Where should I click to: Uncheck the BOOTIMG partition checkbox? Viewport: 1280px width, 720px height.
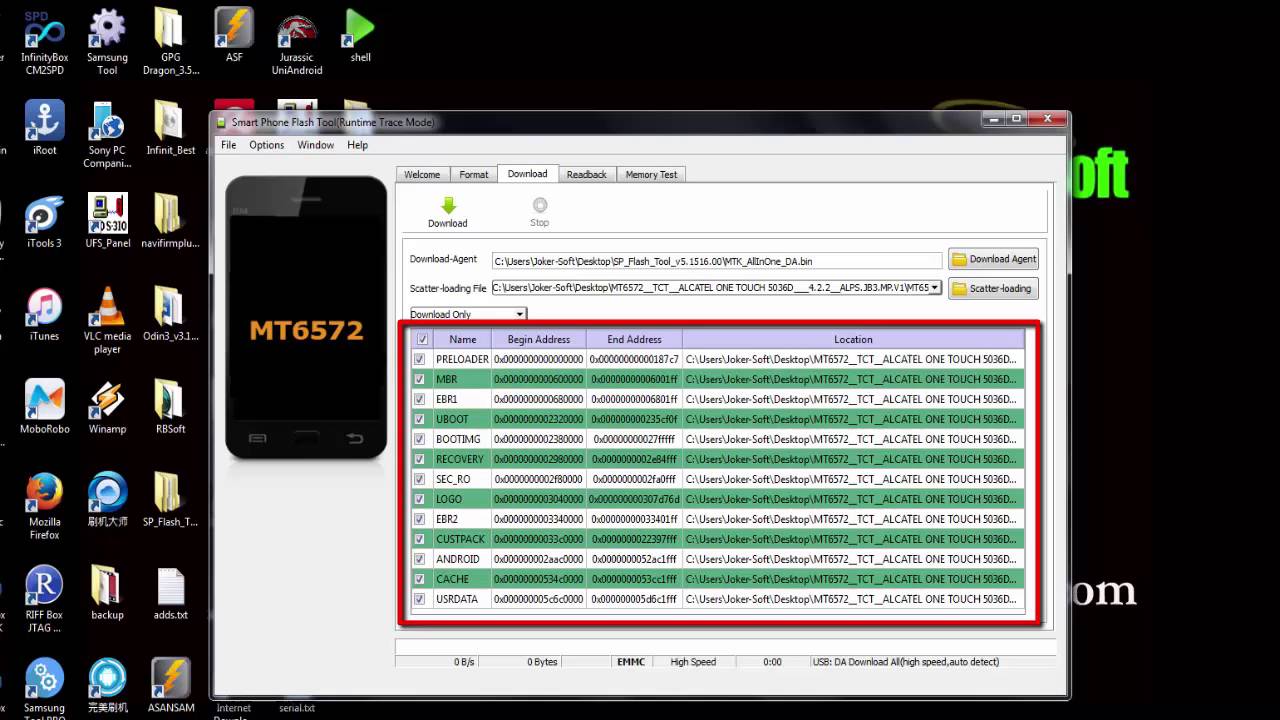pyautogui.click(x=419, y=439)
